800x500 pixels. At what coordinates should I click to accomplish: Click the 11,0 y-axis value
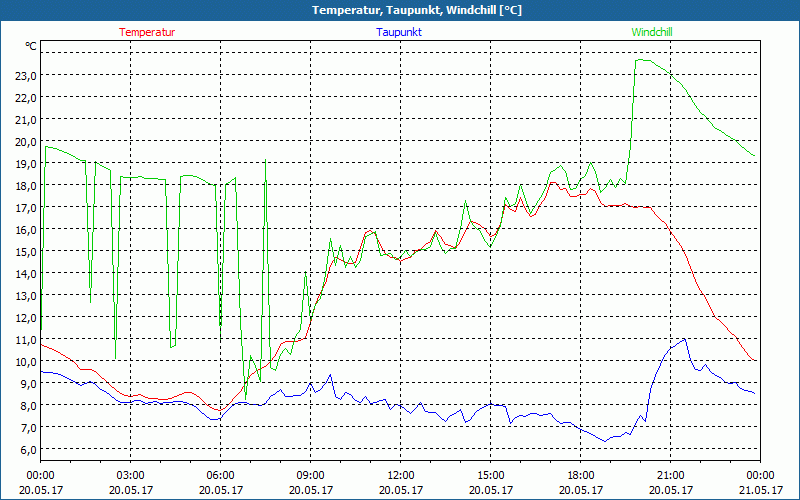point(26,339)
